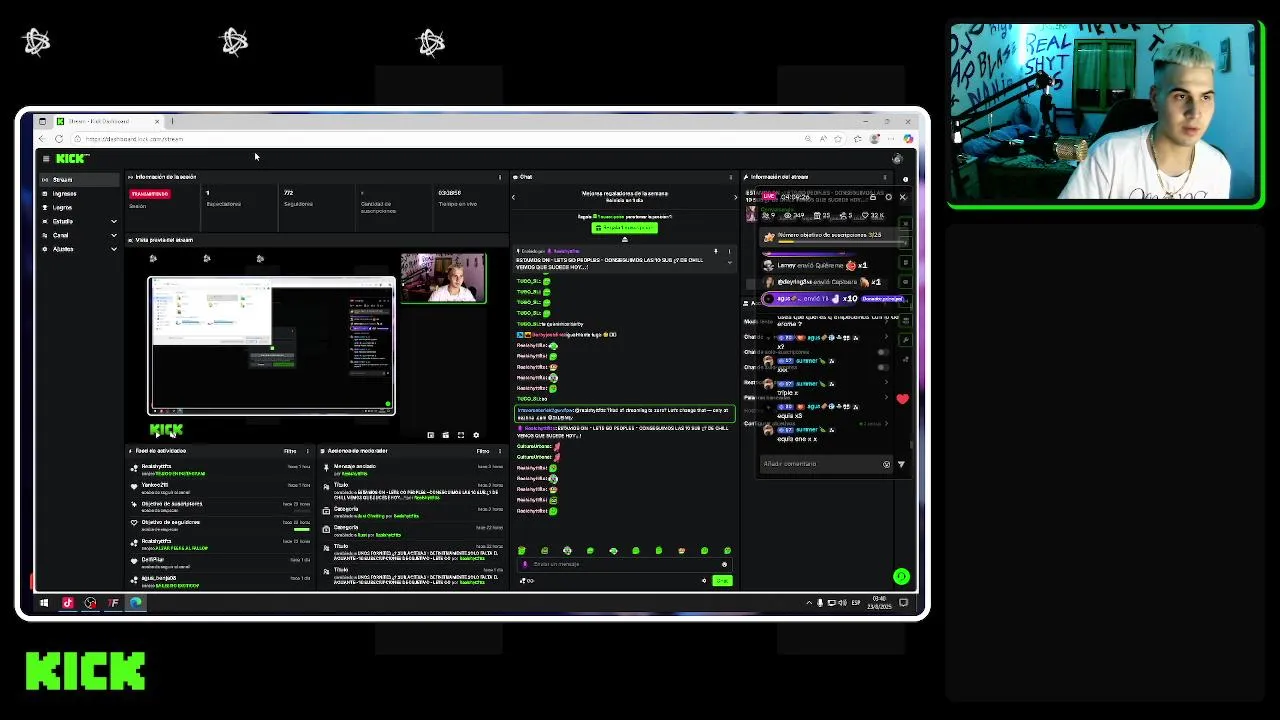Image resolution: width=1280 pixels, height=720 pixels.
Task: Select the DeffPilar activity entry
Action: coord(220,562)
